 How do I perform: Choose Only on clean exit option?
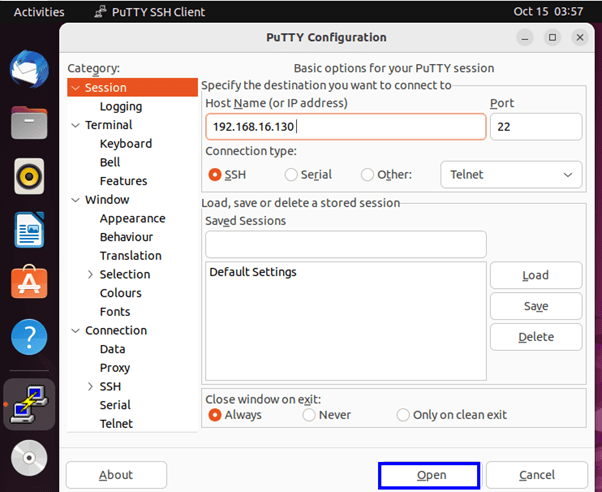click(x=403, y=415)
